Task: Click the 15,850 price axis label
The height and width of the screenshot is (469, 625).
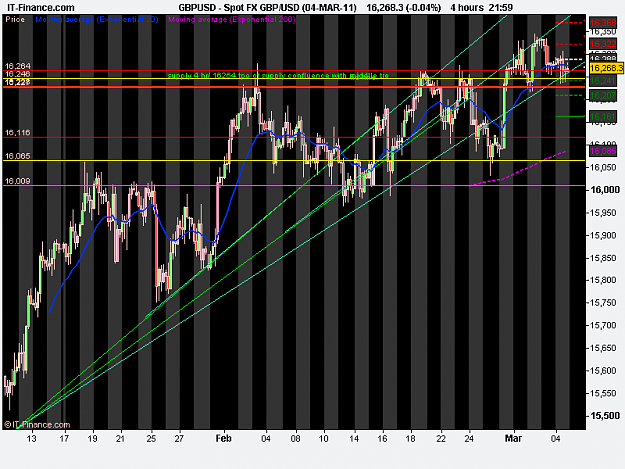Action: click(605, 258)
